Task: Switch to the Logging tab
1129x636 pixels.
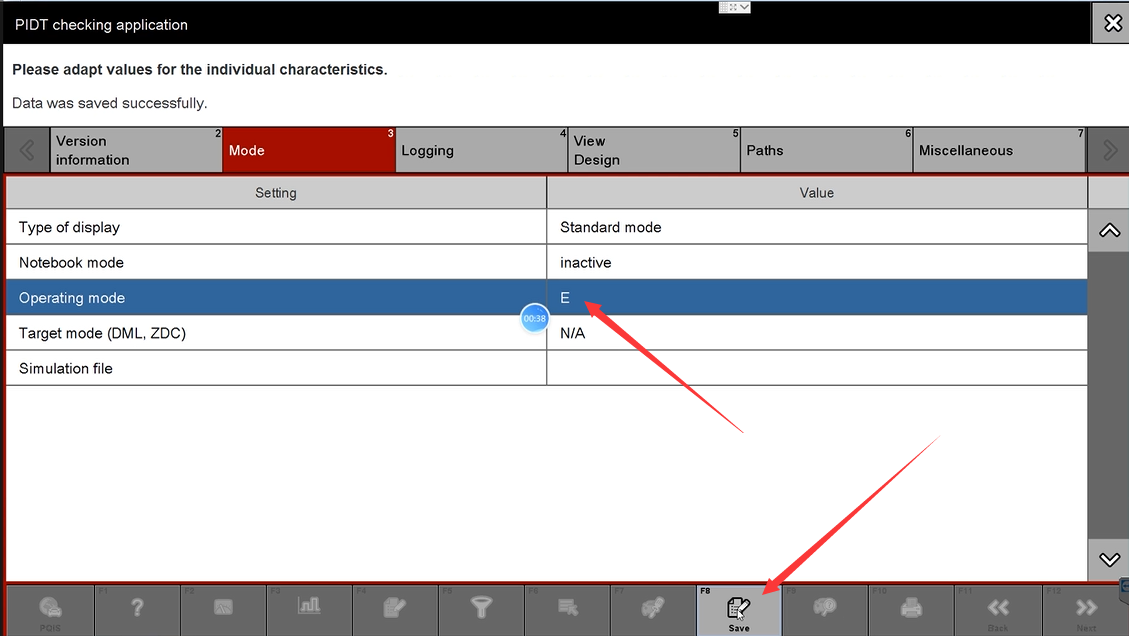Action: 481,151
